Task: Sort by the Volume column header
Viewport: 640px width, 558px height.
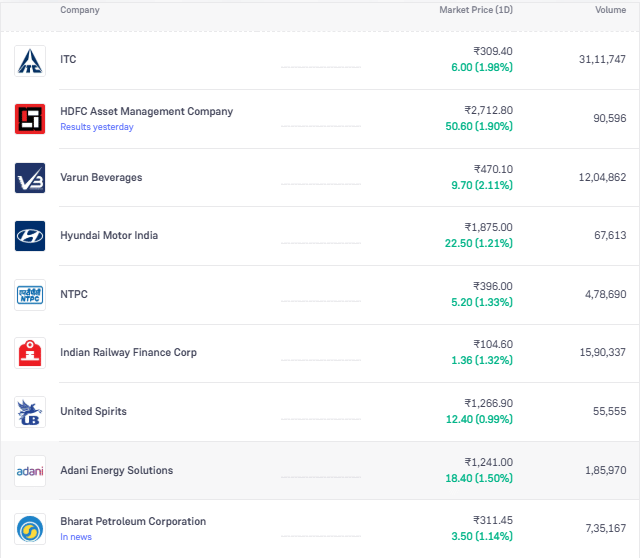Action: click(610, 10)
